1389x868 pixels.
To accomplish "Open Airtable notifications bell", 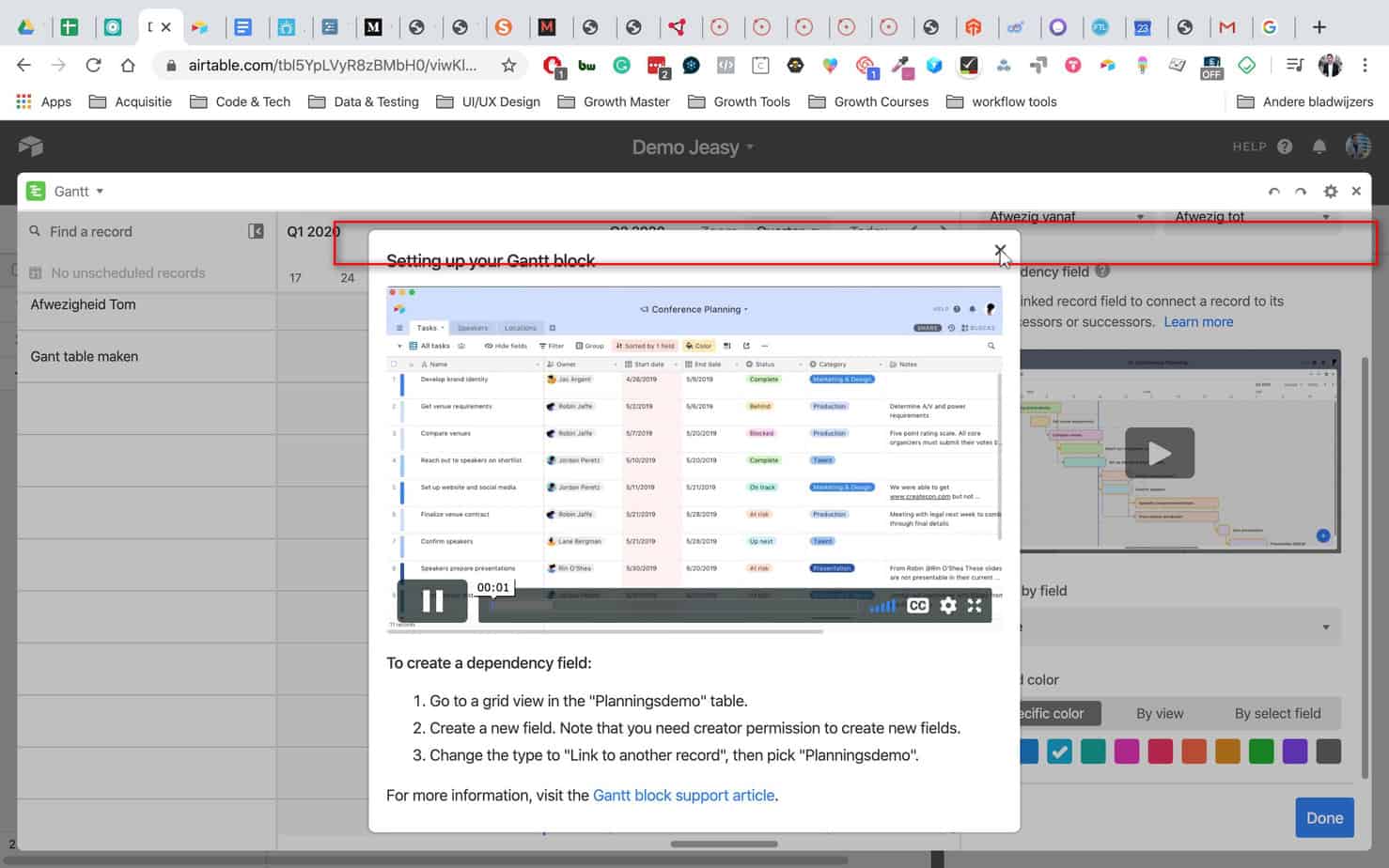I will coord(1319,147).
